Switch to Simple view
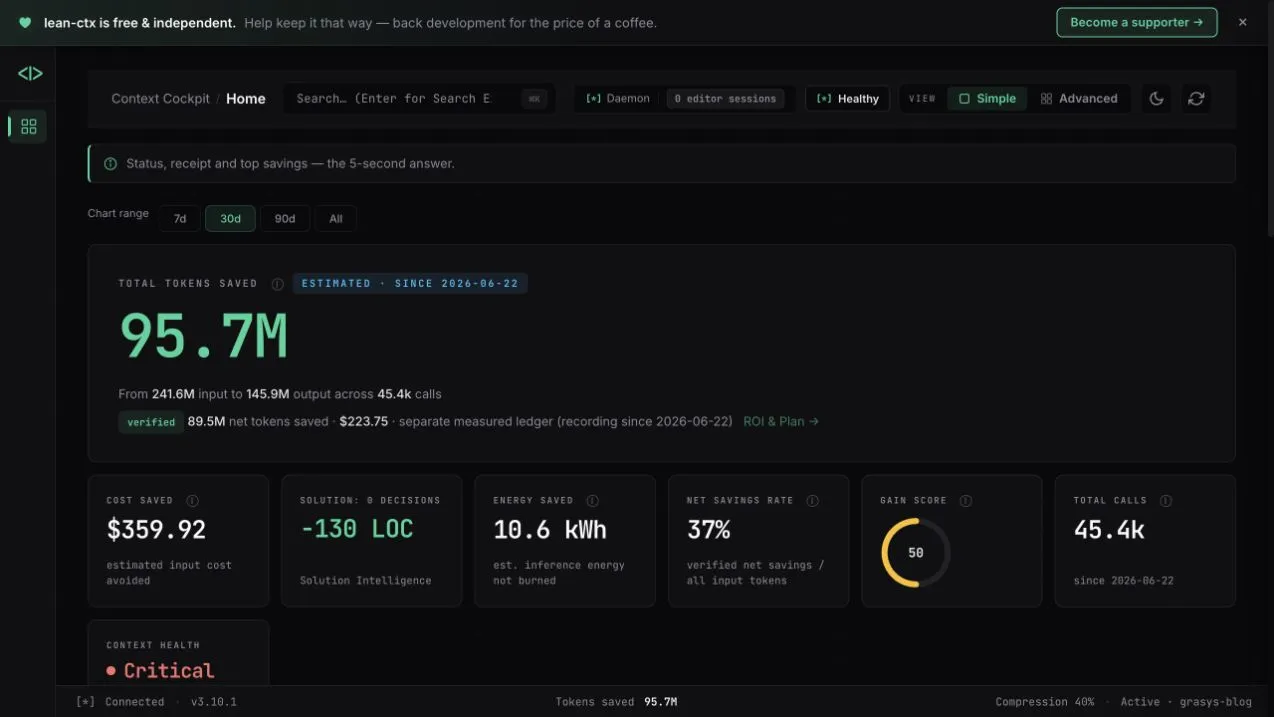1274x717 pixels. [987, 98]
